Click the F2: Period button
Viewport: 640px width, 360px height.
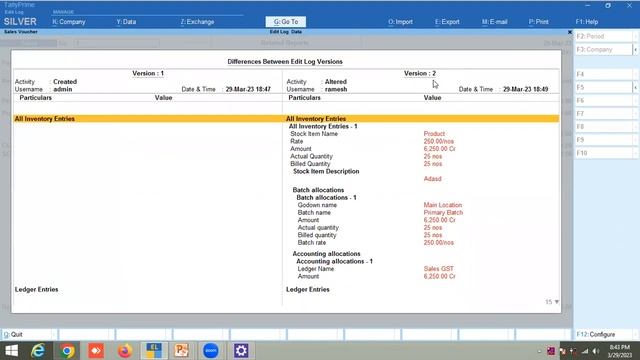coord(604,36)
